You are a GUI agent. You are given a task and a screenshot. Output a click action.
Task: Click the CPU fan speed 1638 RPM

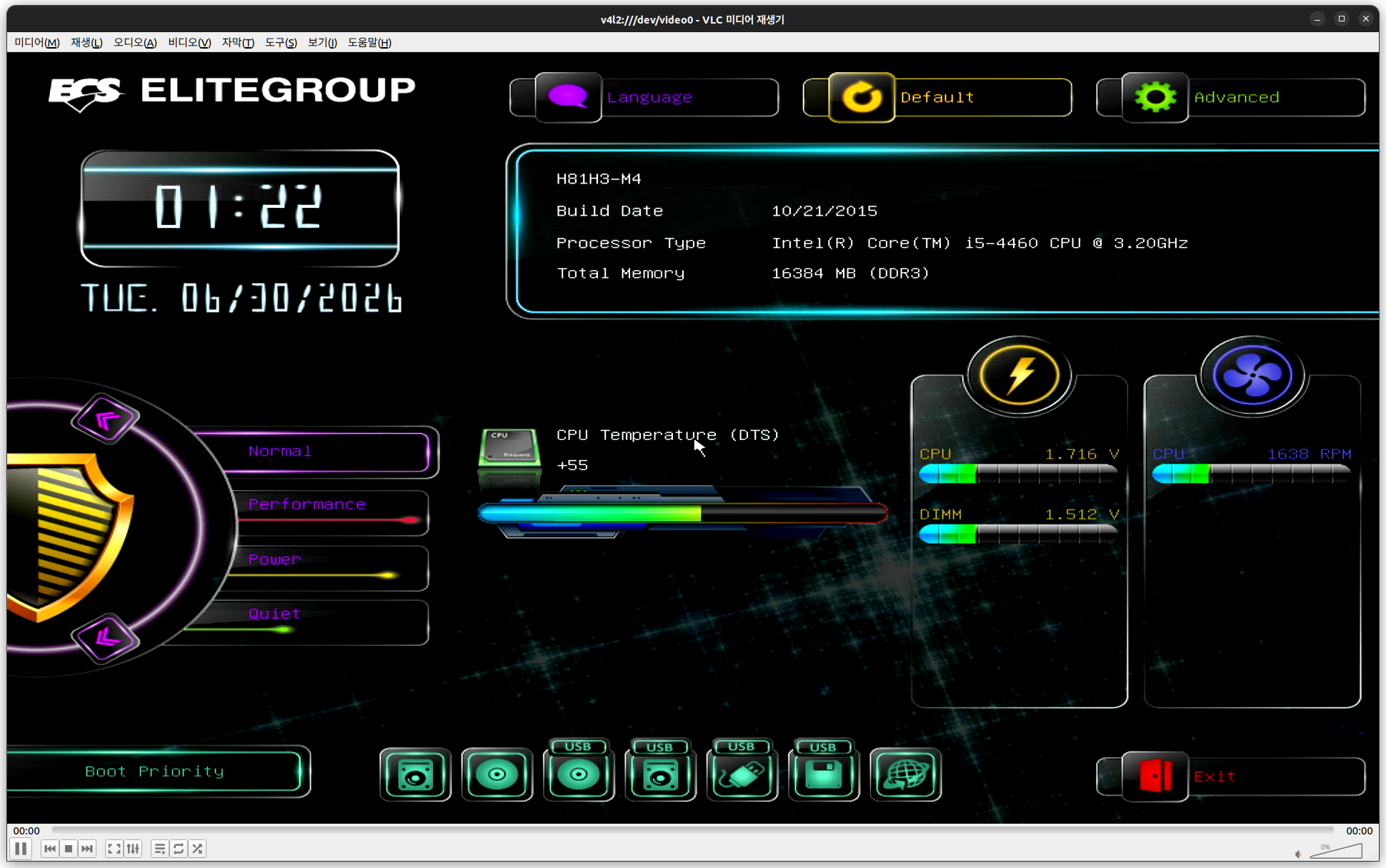pyautogui.click(x=1309, y=454)
